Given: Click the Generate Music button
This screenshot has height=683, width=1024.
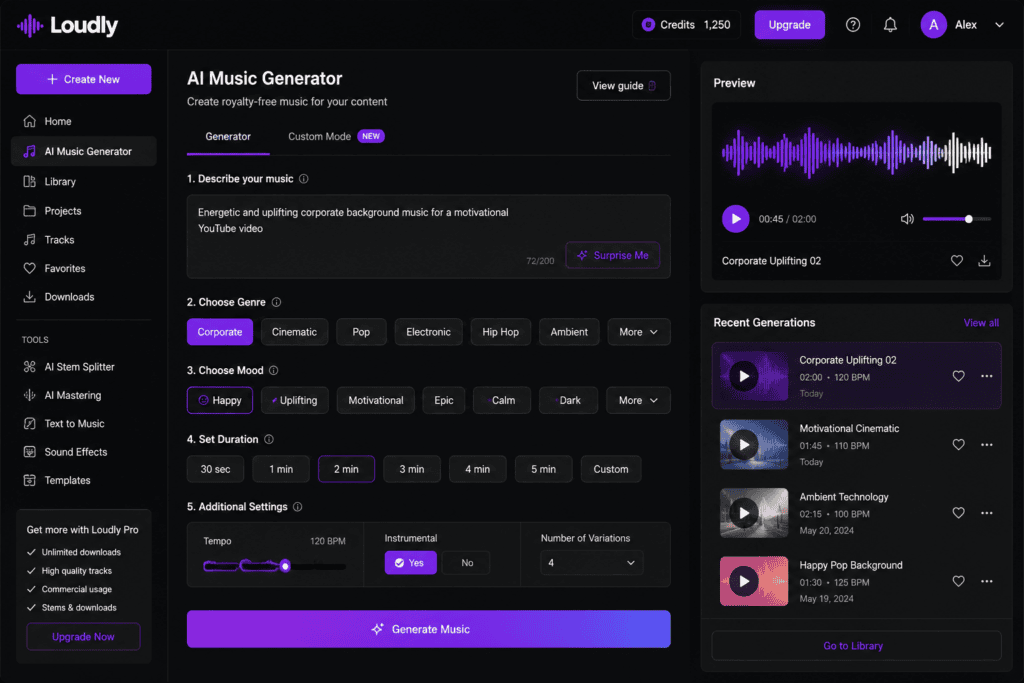Looking at the screenshot, I should 428,629.
